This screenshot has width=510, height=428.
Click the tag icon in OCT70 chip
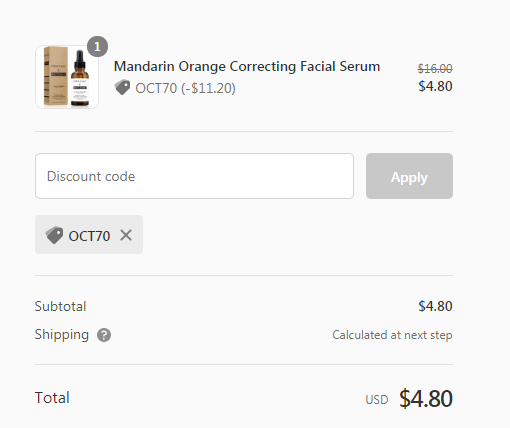54,235
